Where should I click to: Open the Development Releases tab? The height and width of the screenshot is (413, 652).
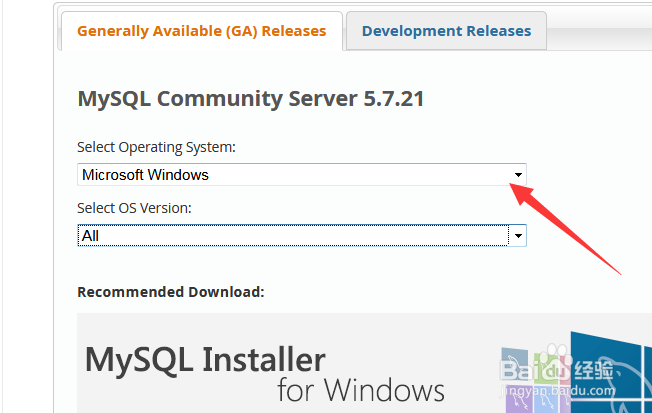tap(446, 31)
